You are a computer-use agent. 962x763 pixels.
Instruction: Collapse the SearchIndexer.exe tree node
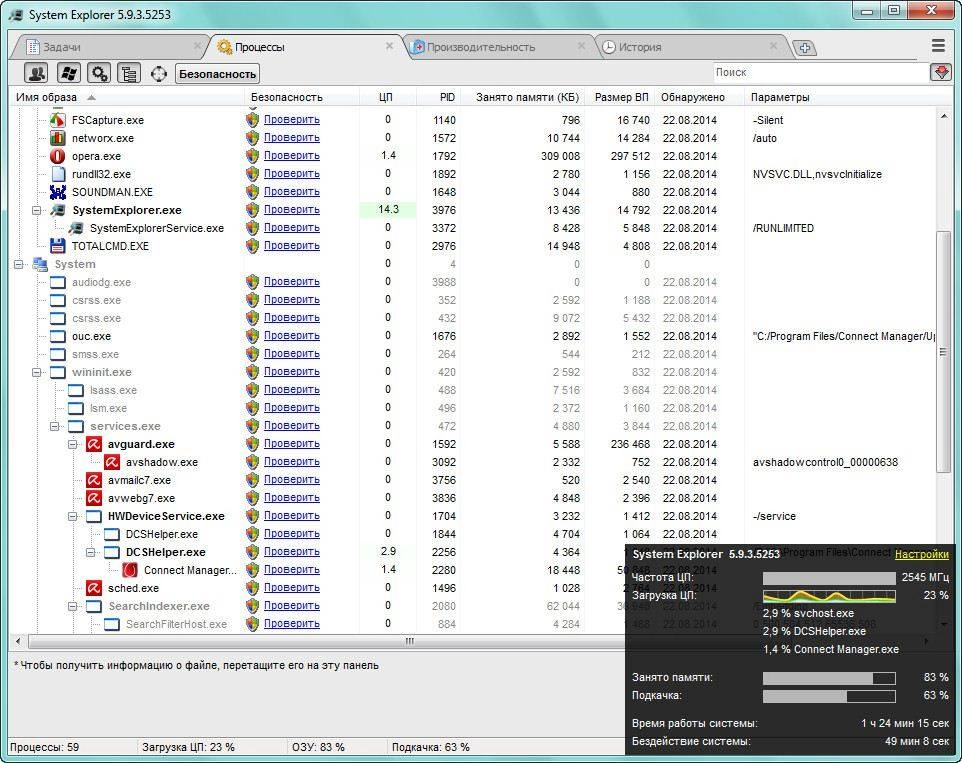click(x=72, y=606)
